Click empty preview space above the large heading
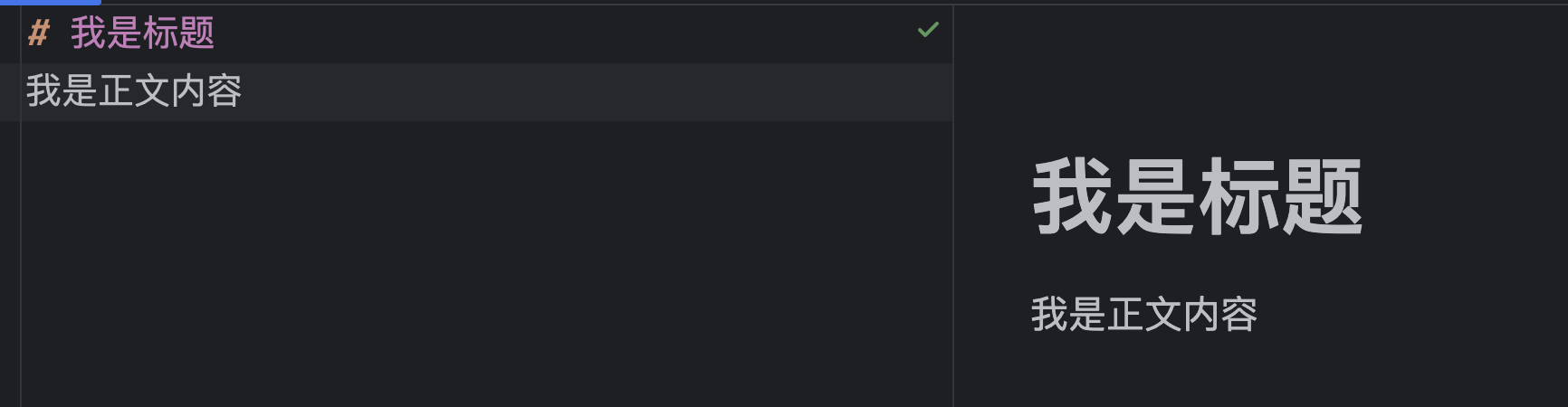 1261,77
